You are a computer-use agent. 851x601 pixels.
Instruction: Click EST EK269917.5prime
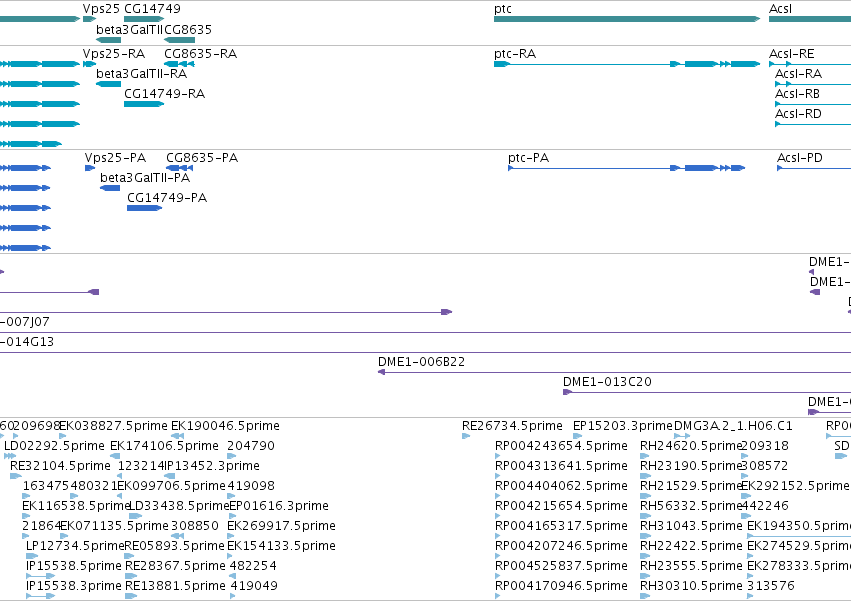pyautogui.click(x=281, y=527)
